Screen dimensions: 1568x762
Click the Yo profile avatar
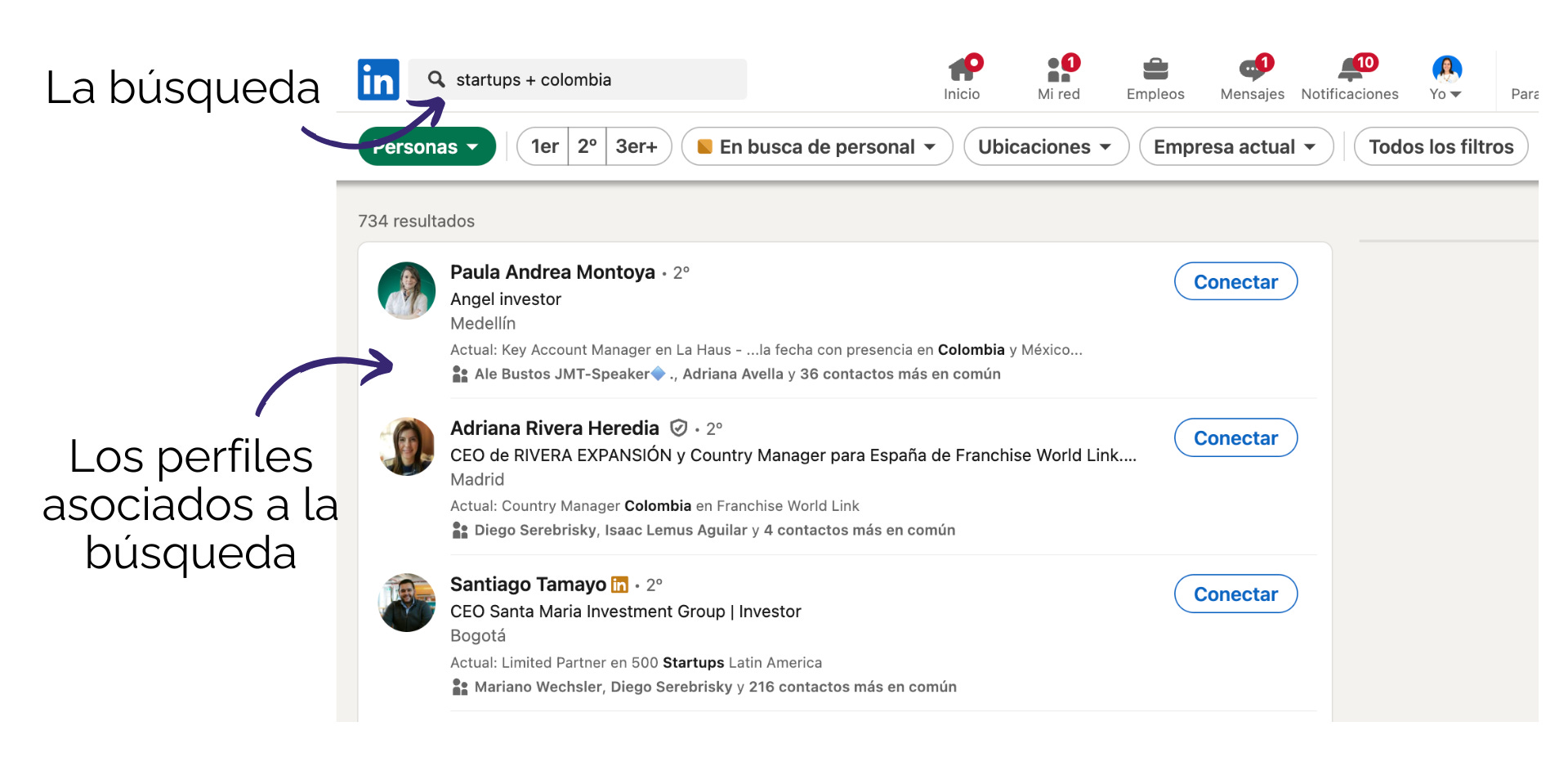1447,69
